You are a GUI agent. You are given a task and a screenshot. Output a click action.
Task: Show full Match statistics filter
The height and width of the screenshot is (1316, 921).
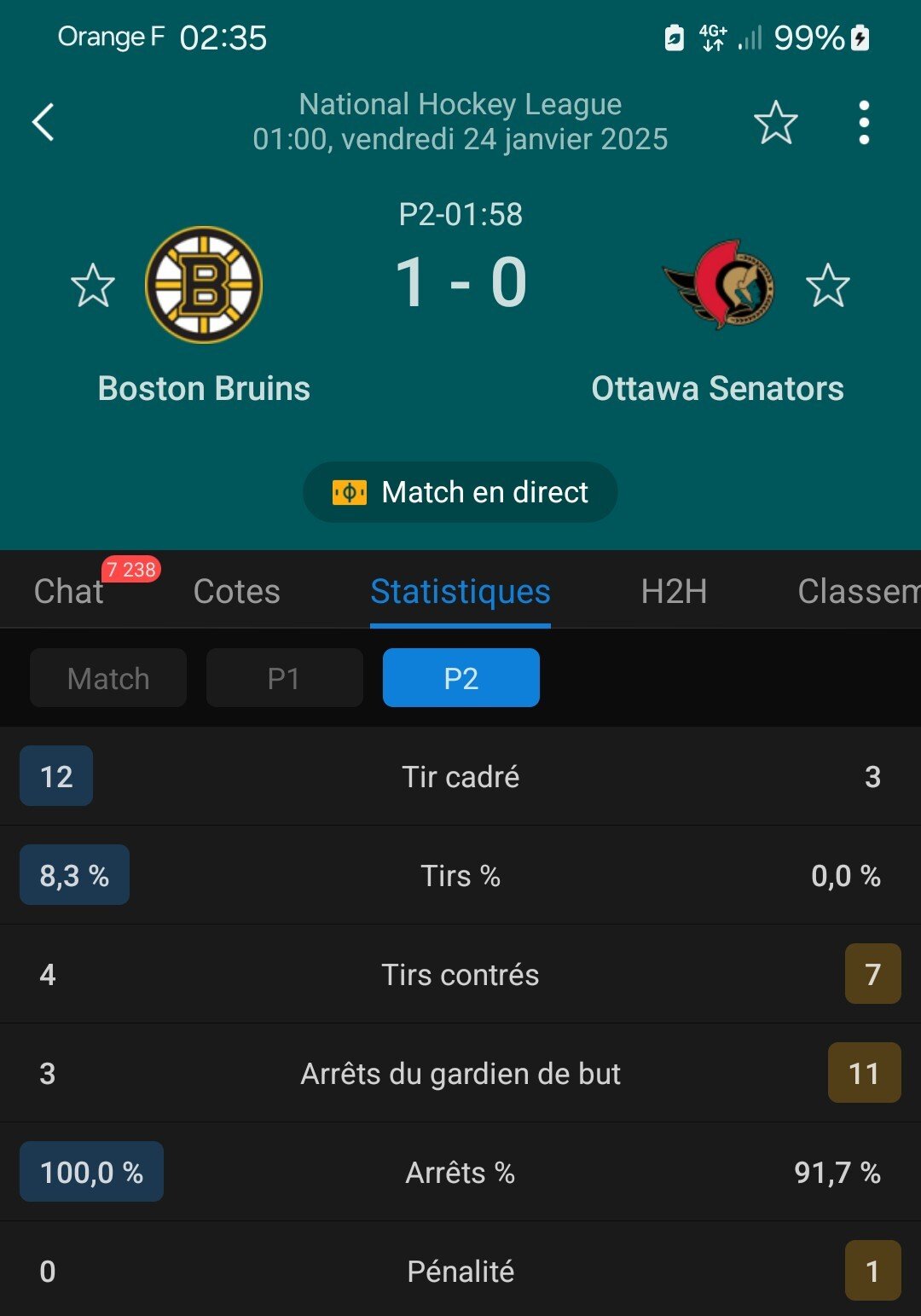point(108,678)
